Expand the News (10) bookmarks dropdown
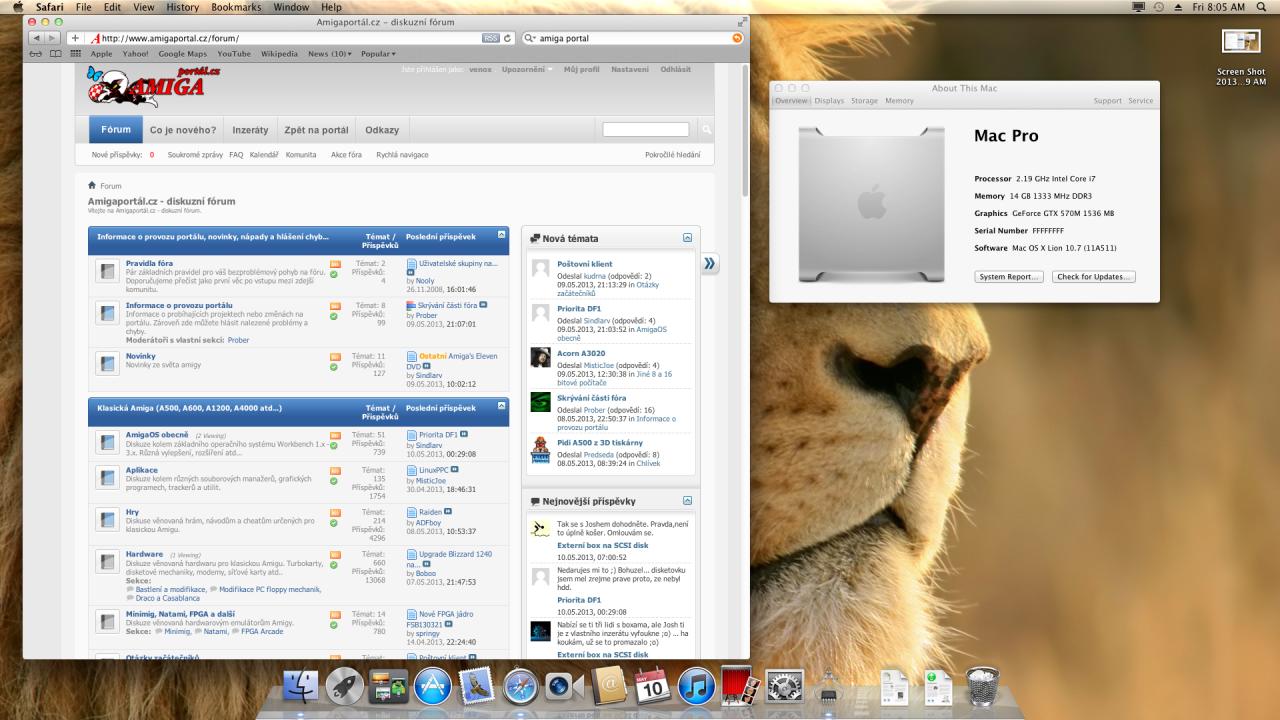Image resolution: width=1280 pixels, height=720 pixels. click(329, 54)
